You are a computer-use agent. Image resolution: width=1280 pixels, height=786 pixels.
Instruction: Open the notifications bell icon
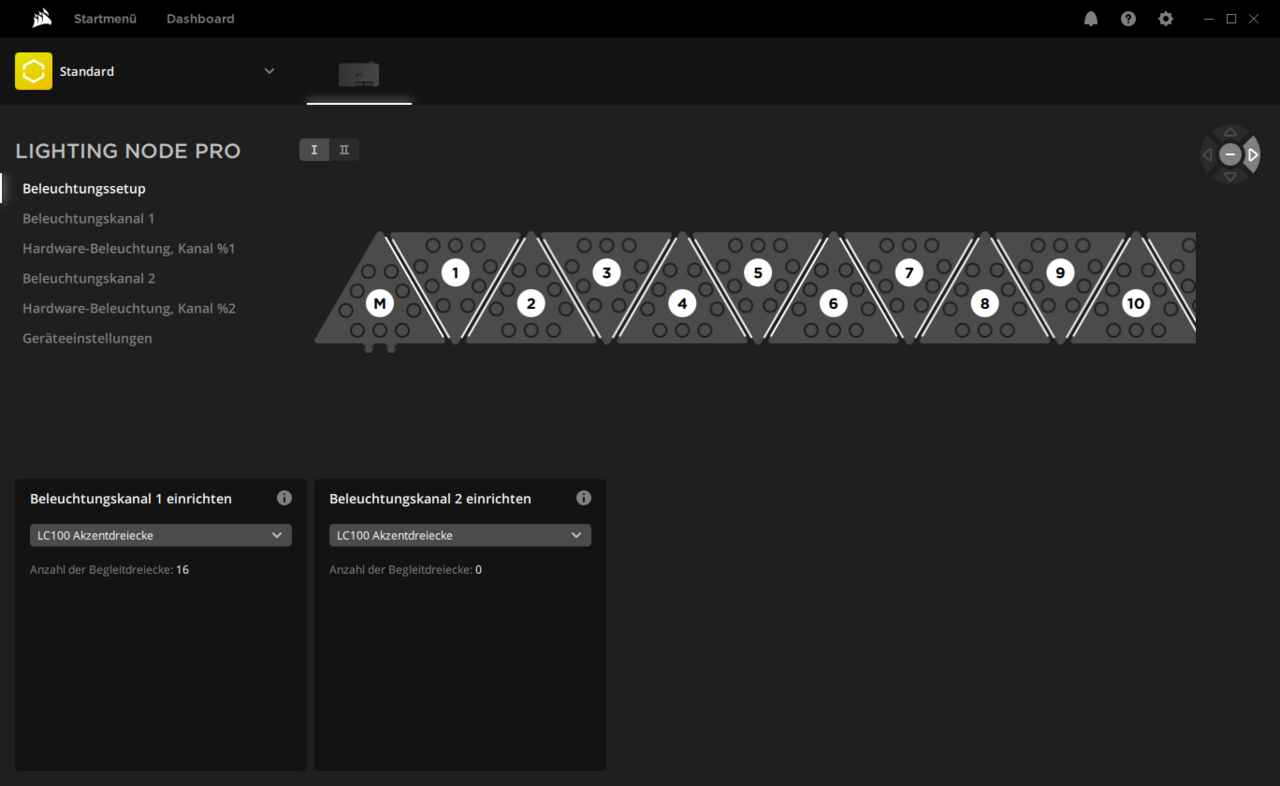(1091, 19)
